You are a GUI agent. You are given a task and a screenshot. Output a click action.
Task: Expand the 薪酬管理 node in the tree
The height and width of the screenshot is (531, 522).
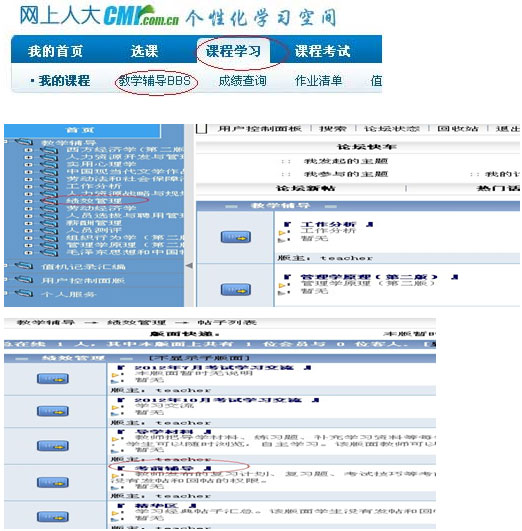tap(28, 223)
